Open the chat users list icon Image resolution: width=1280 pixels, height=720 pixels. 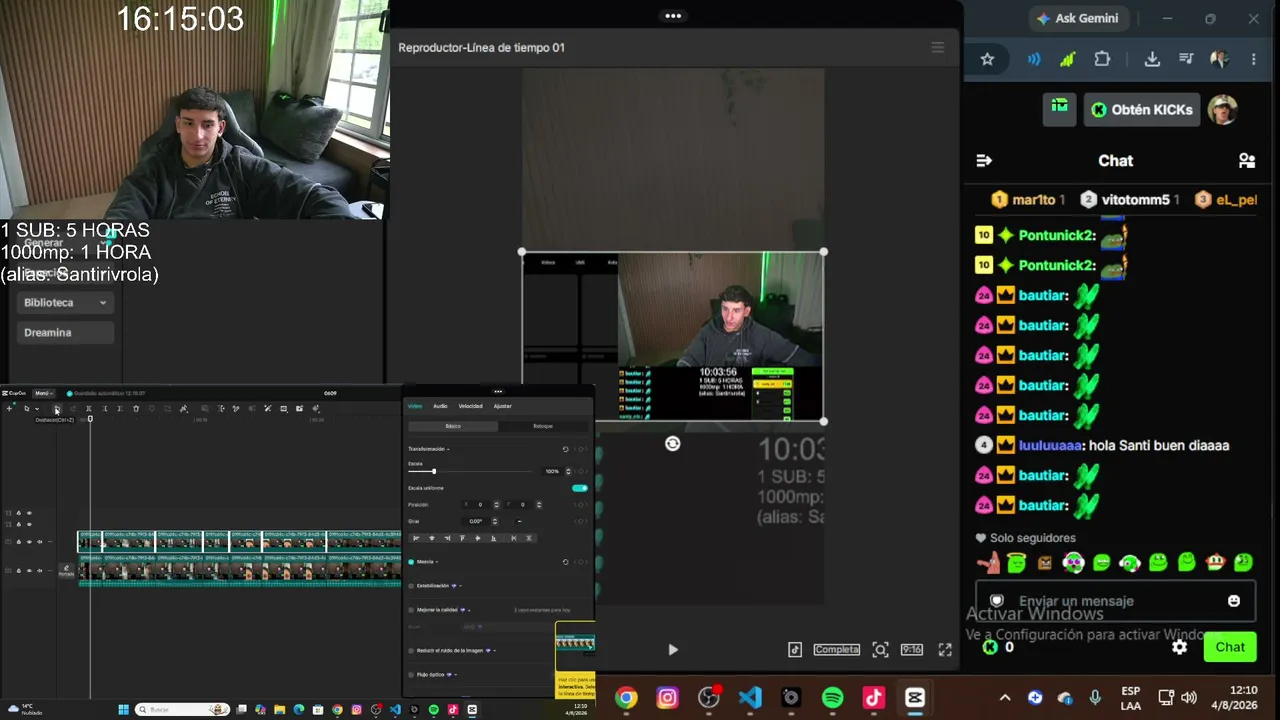1247,160
